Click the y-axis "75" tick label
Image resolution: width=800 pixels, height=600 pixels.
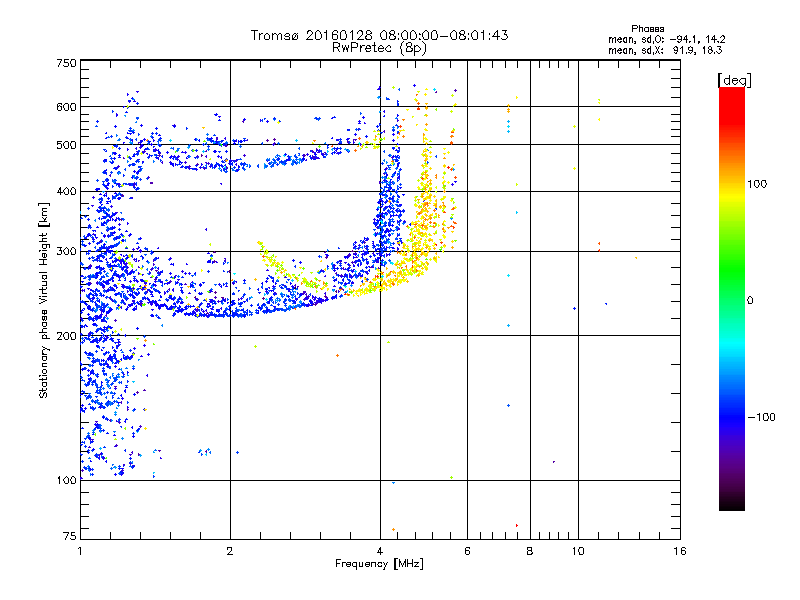(x=70, y=536)
